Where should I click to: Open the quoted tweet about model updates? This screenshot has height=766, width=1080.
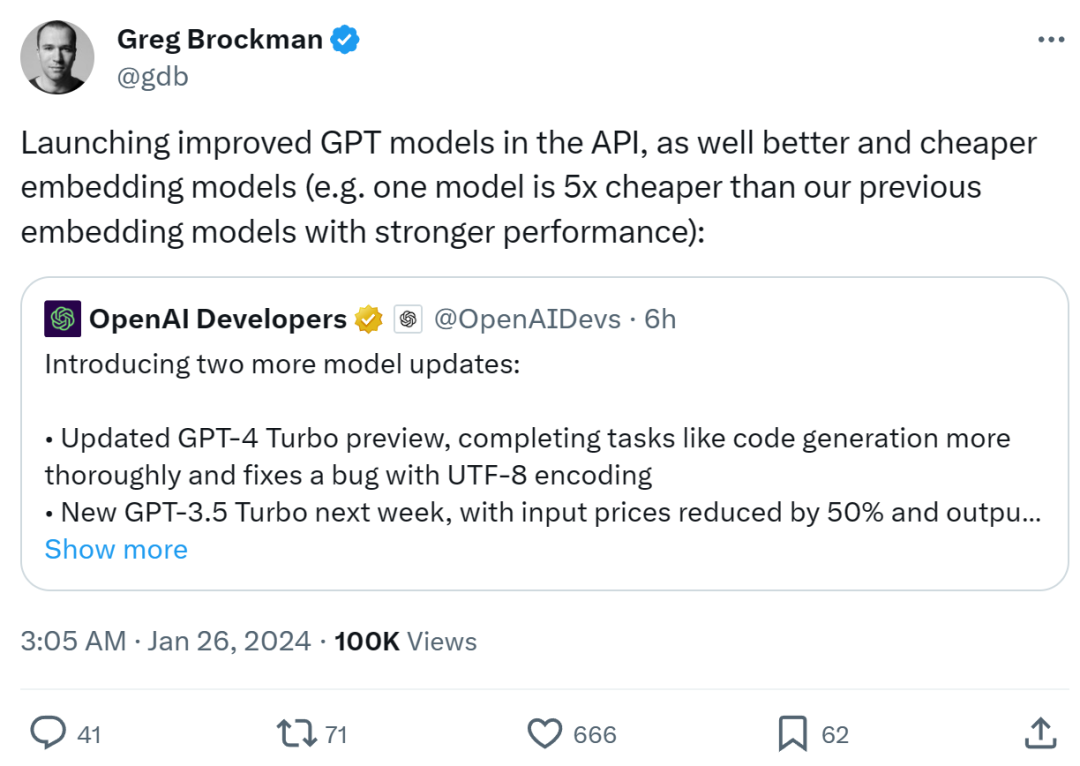(x=540, y=440)
